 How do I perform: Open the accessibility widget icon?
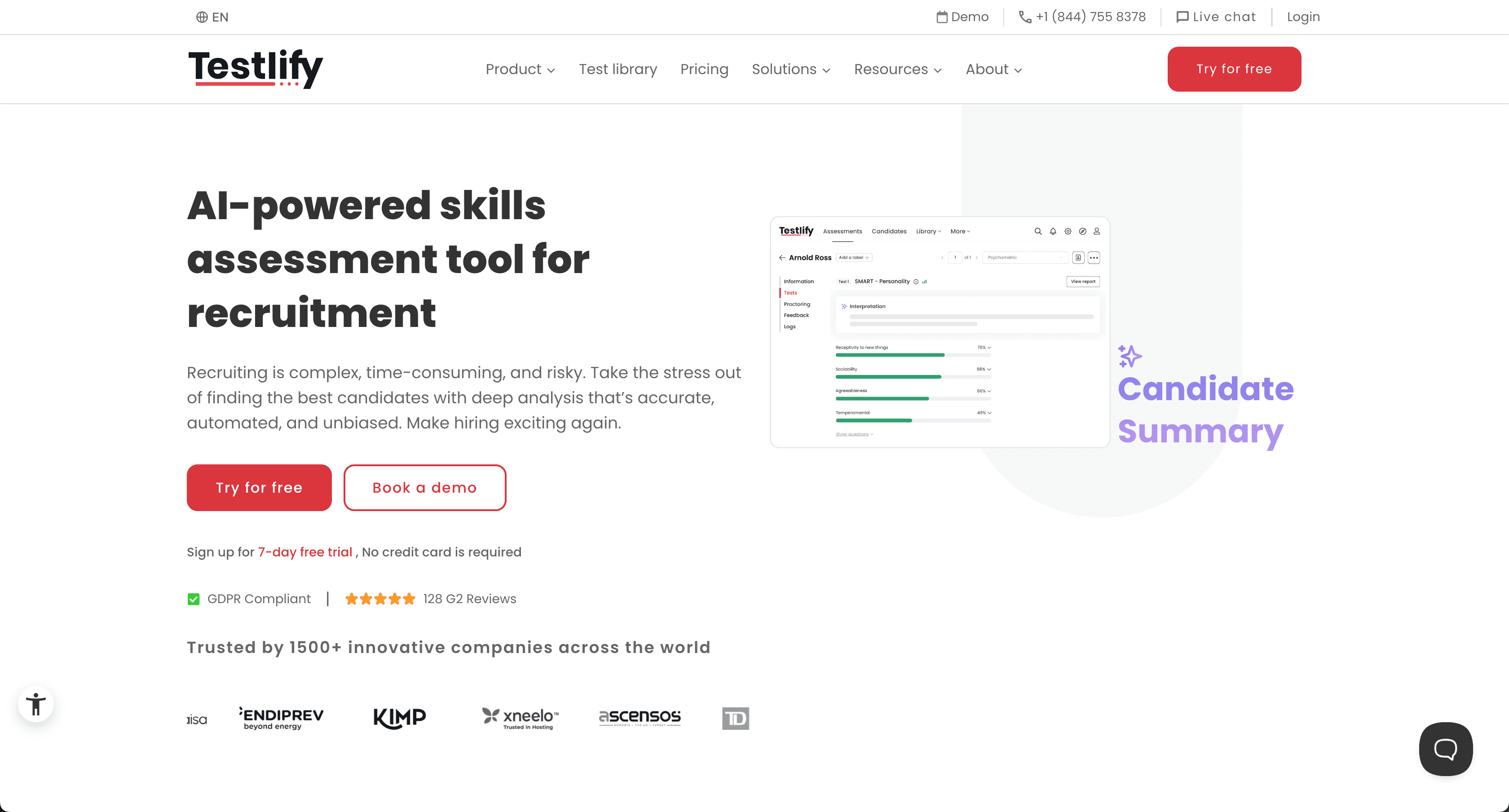click(36, 704)
